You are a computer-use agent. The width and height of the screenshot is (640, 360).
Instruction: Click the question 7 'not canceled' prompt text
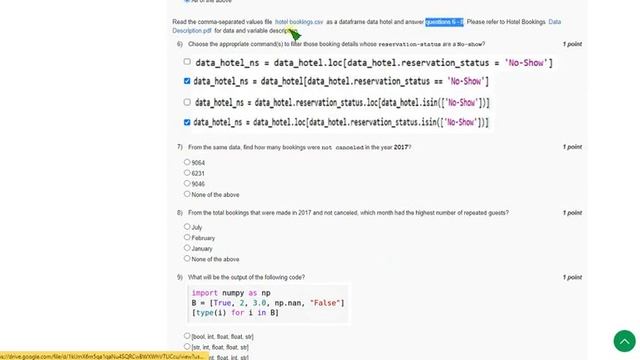pos(300,147)
